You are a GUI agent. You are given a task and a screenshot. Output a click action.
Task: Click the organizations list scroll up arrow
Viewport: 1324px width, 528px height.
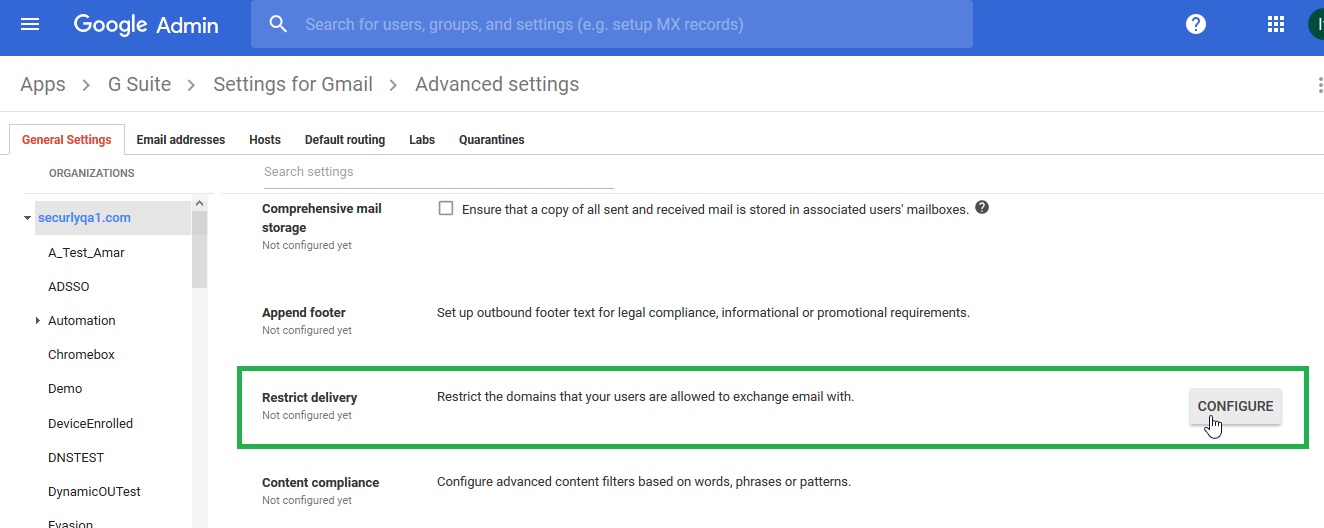(x=200, y=204)
